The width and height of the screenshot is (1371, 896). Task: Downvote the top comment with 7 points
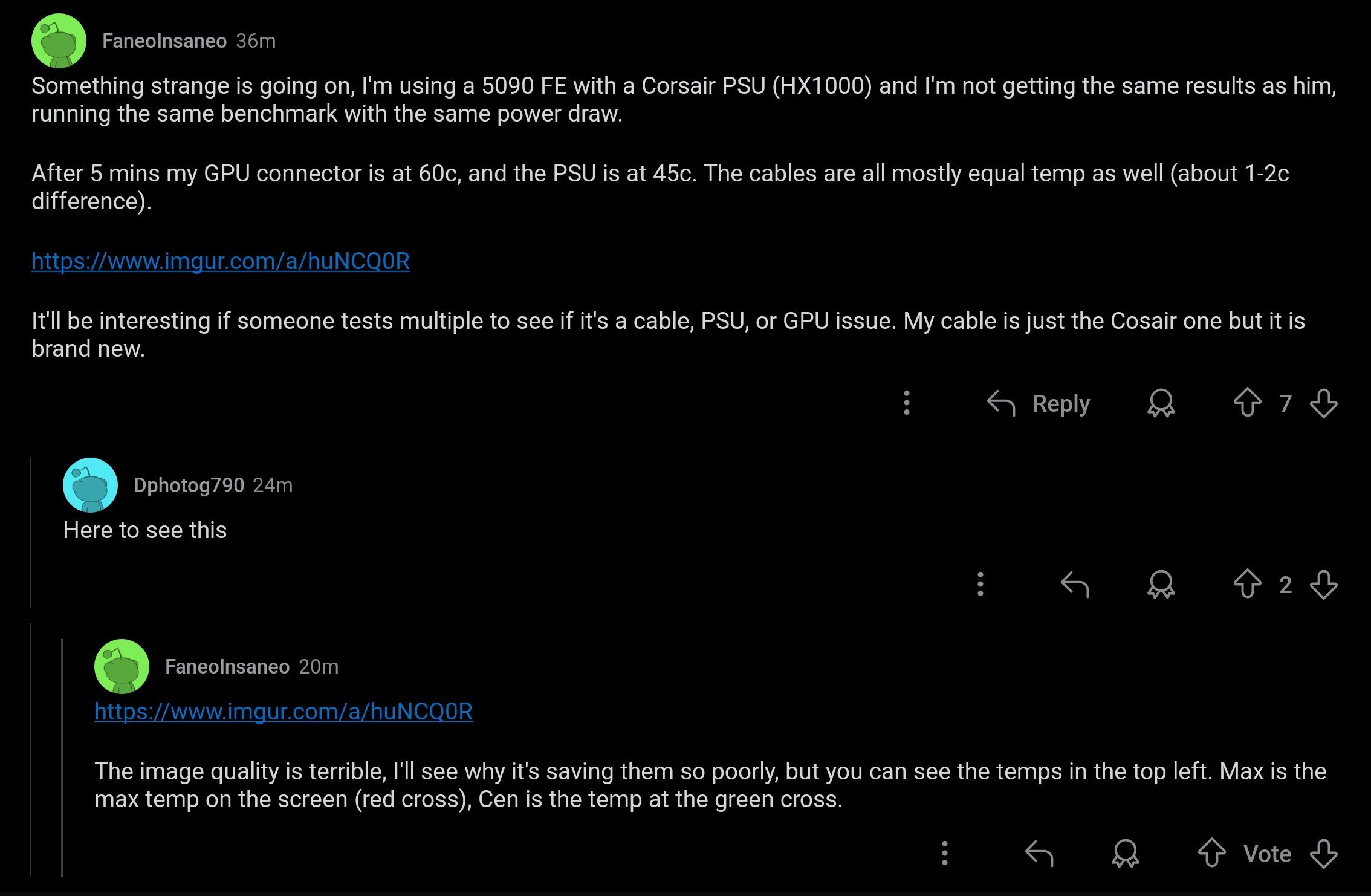1323,403
